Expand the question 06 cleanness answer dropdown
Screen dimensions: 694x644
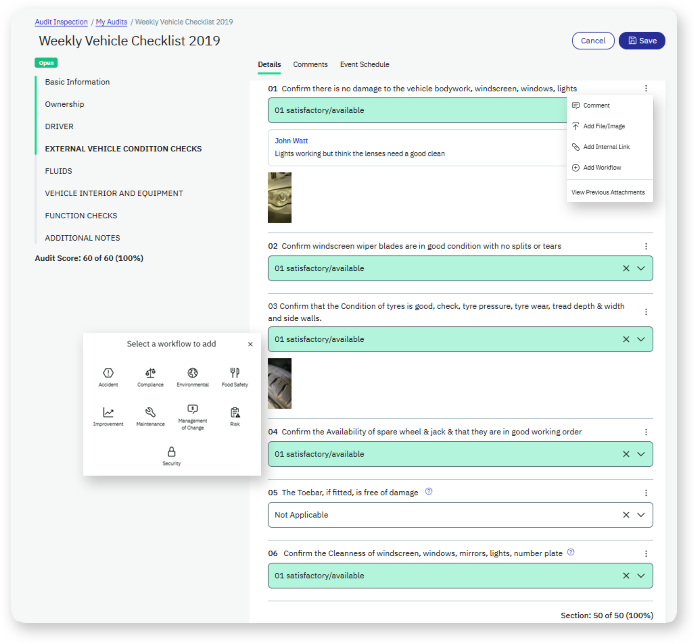tap(641, 576)
